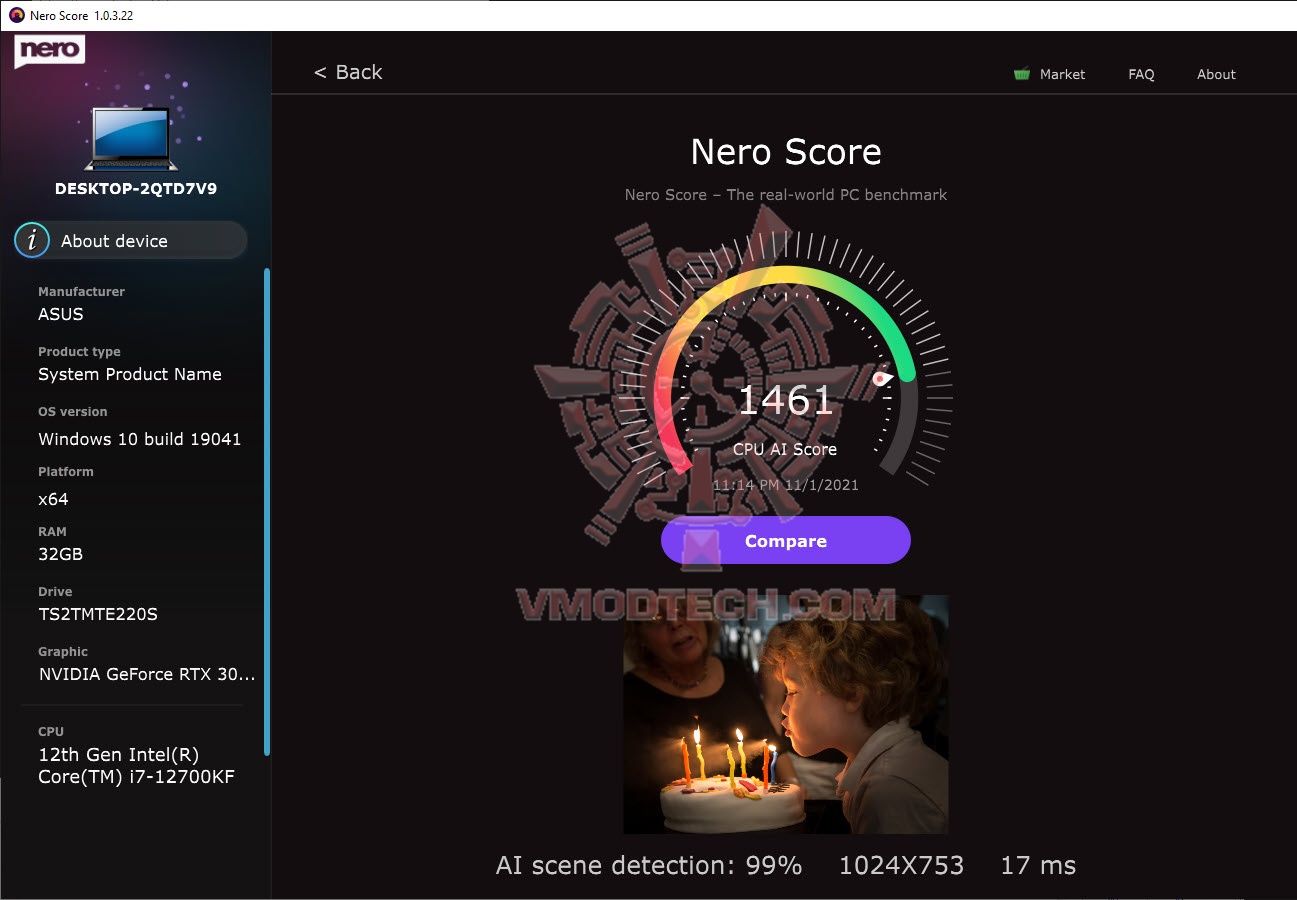Open the About page
1297x900 pixels.
point(1216,74)
